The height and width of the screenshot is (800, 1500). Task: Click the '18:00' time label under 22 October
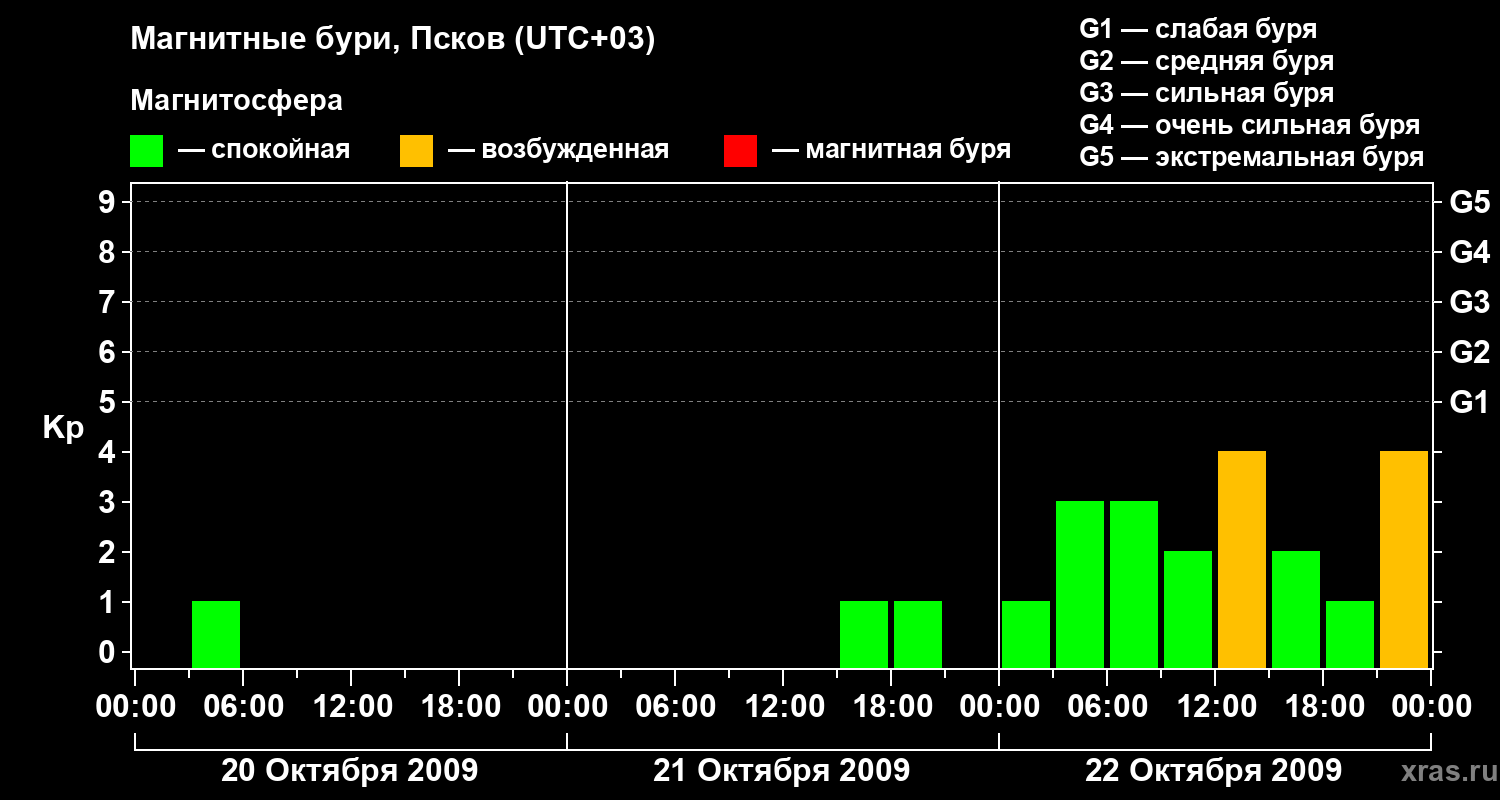point(1323,706)
